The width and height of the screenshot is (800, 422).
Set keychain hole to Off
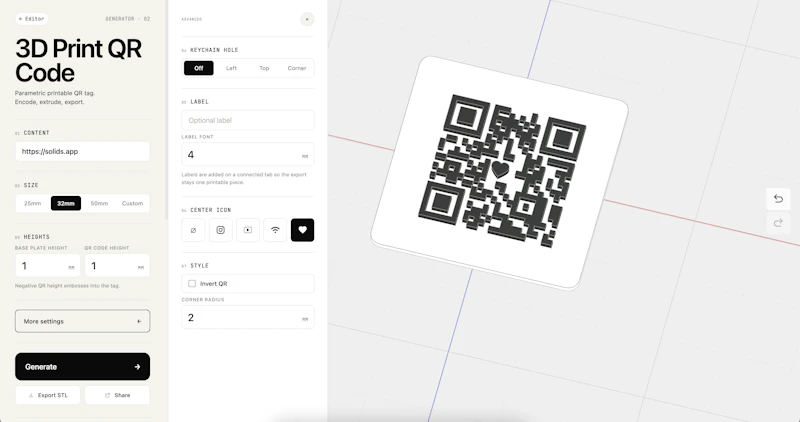point(198,68)
